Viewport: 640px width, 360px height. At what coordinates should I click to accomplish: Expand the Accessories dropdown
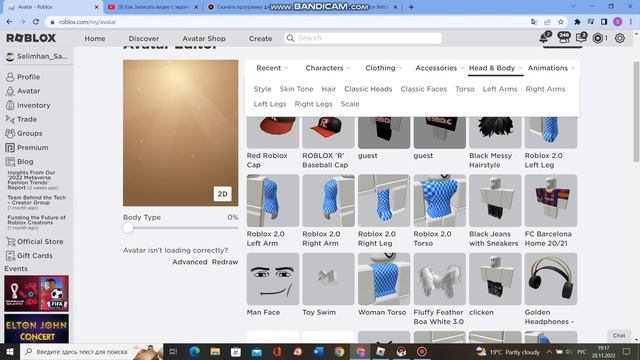(439, 68)
